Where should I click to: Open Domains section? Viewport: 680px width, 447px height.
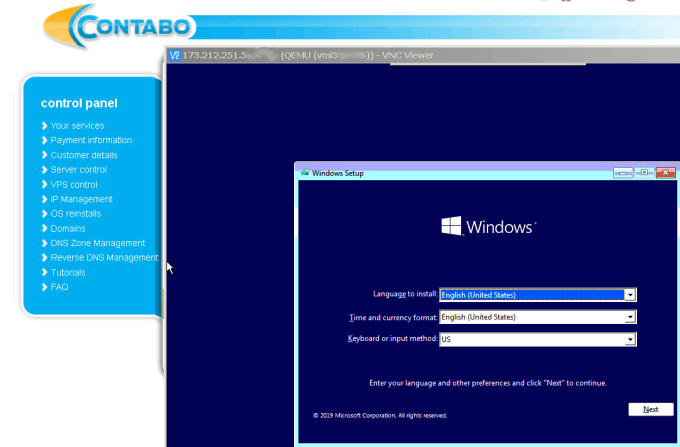(x=68, y=228)
